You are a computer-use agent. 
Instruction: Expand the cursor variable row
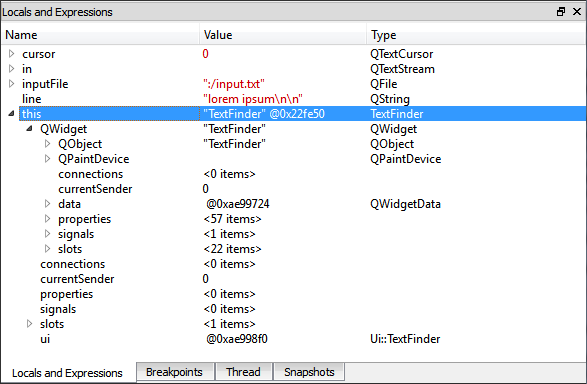pyautogui.click(x=12, y=54)
